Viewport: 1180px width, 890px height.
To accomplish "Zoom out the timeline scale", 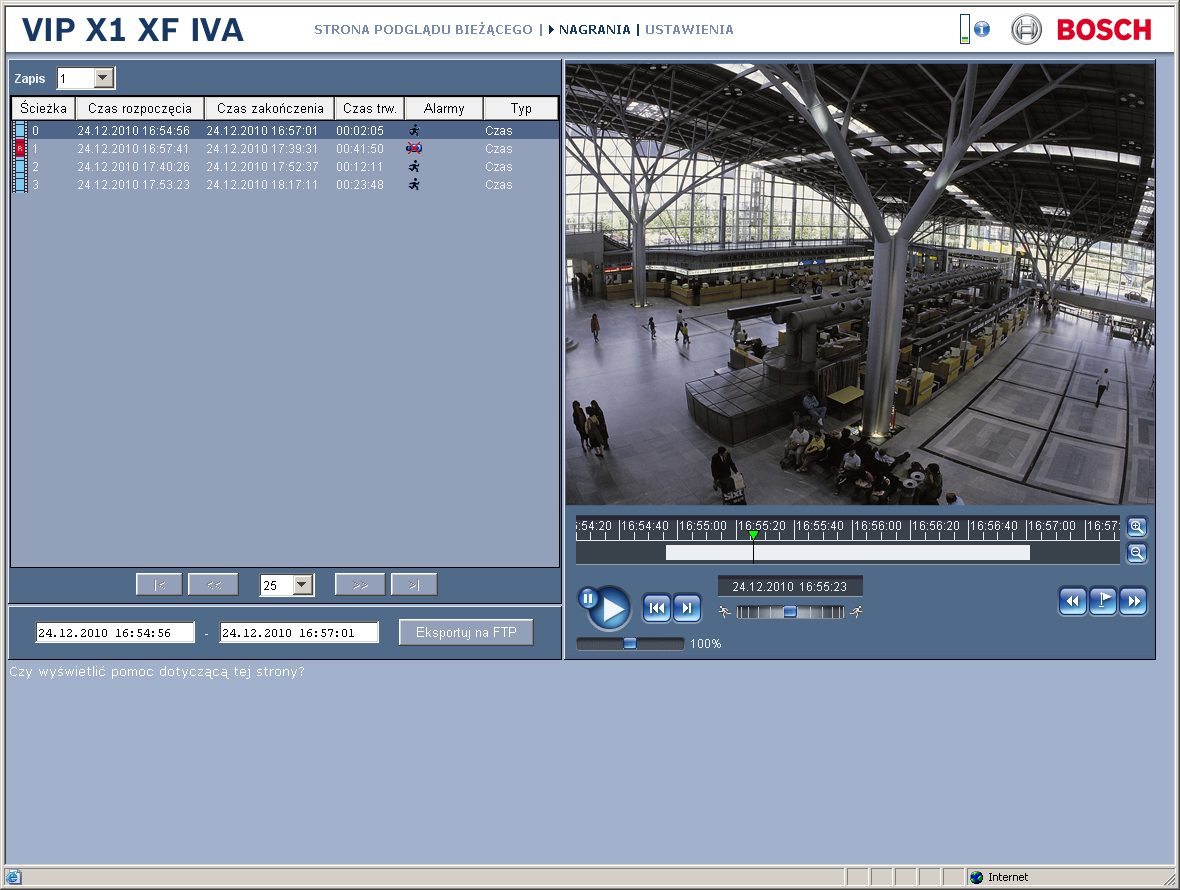I will pyautogui.click(x=1136, y=554).
